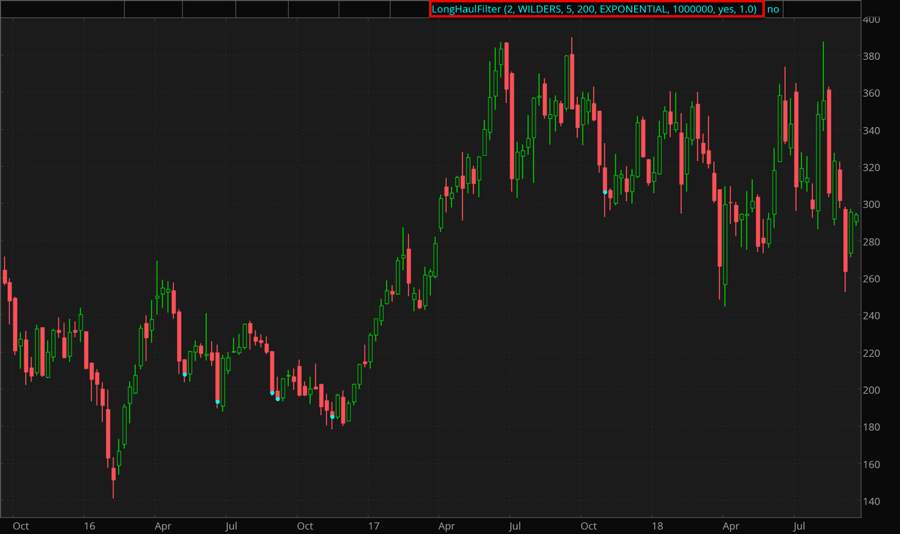Click the cyan signal dot near 300 price level
The image size is (900, 534).
point(605,192)
